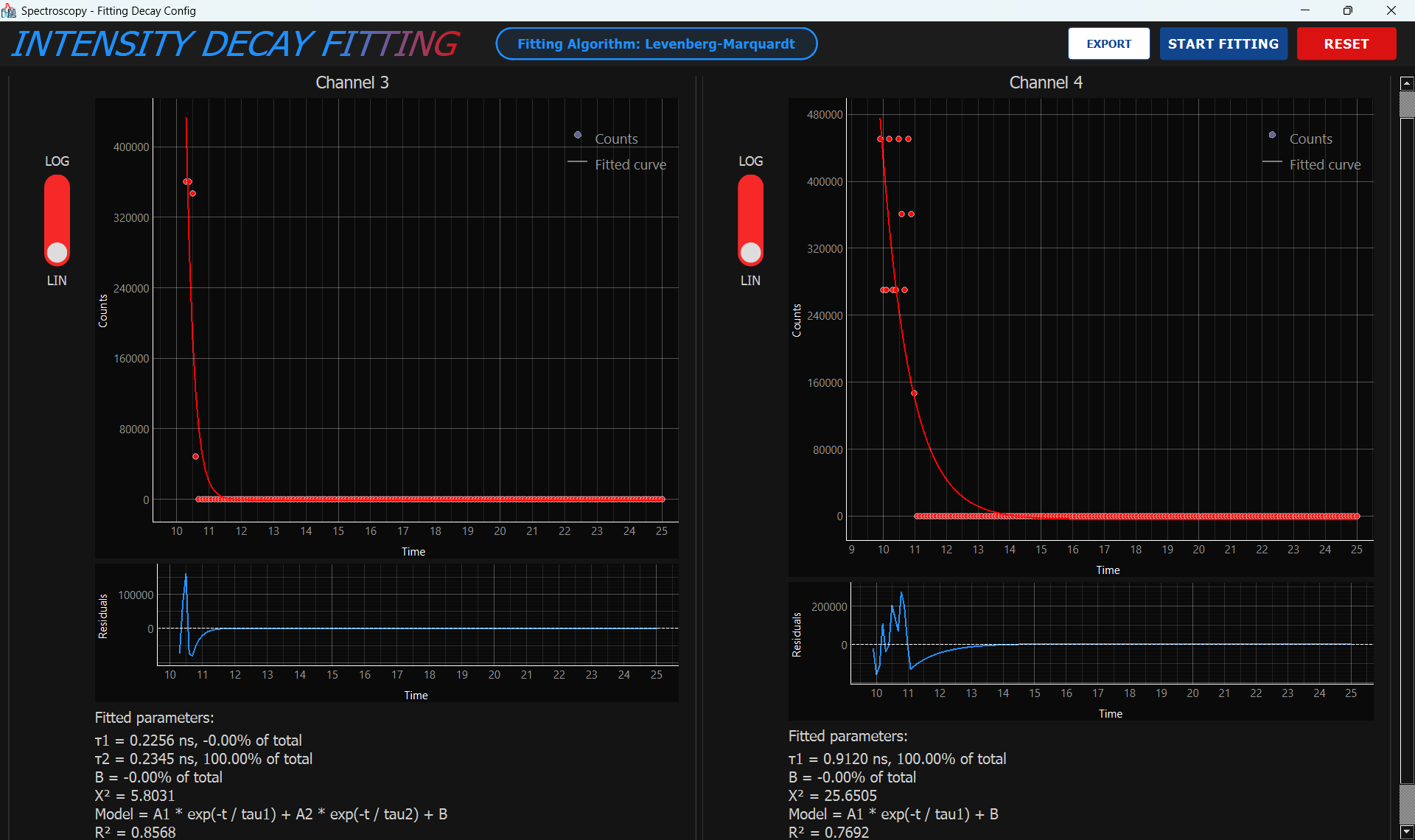
Task: Click the EXPORT button
Action: pos(1108,43)
